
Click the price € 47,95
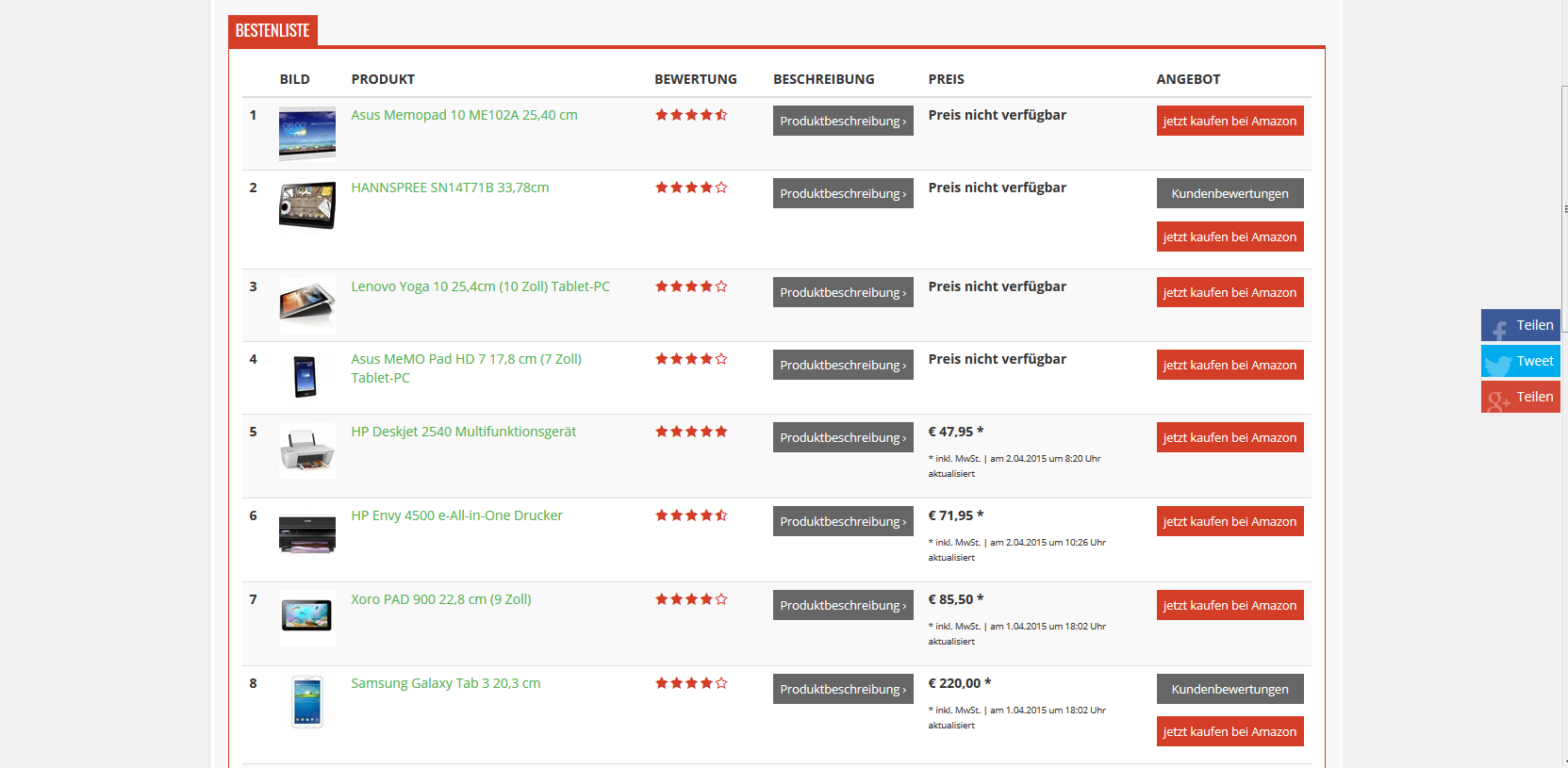955,432
